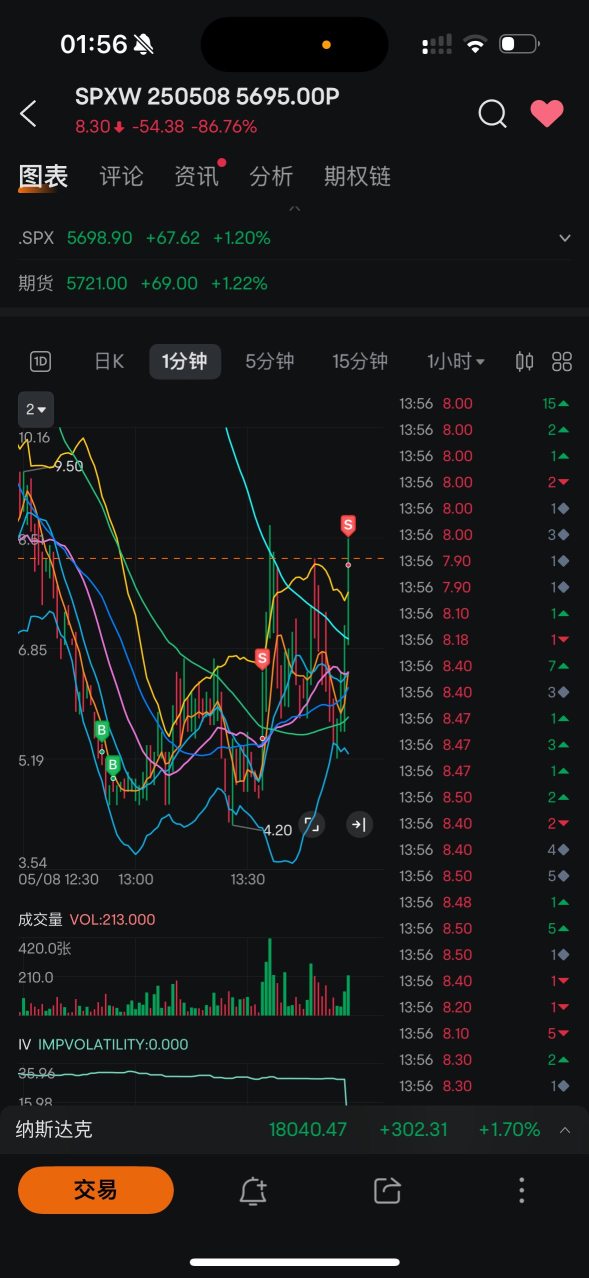Tap the first trade row with volume 15
Viewport: 589px width, 1278px height.
click(x=485, y=404)
